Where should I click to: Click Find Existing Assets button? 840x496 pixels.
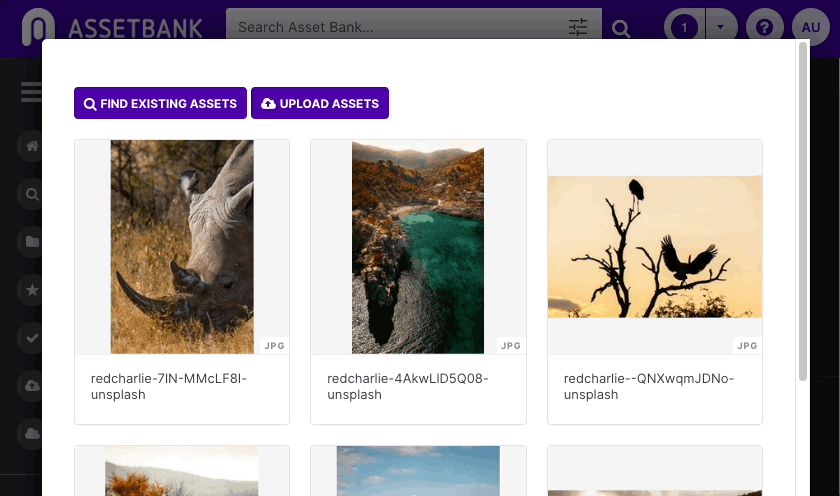click(x=160, y=103)
